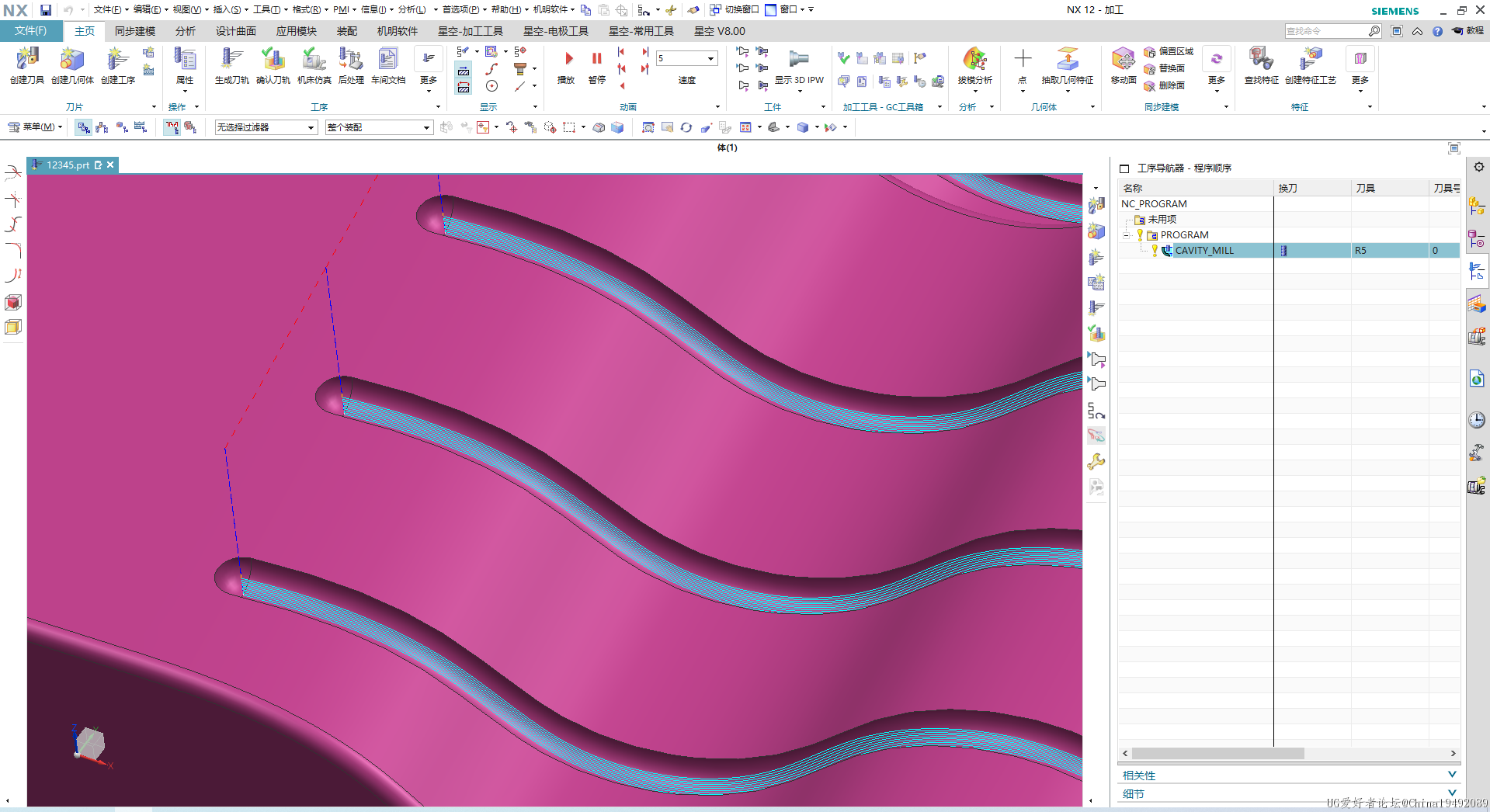
Task: Click the 教程 tutorial link
Action: tap(1468, 31)
